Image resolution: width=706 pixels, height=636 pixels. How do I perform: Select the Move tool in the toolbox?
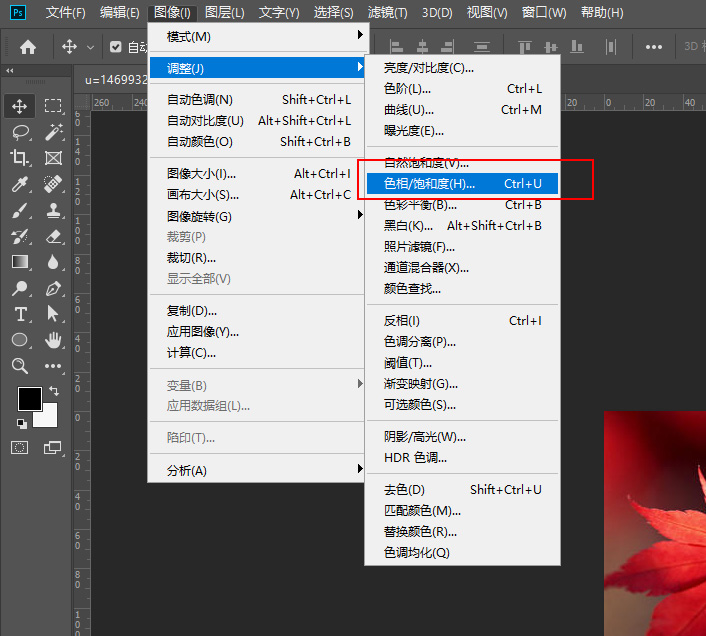pyautogui.click(x=19, y=106)
